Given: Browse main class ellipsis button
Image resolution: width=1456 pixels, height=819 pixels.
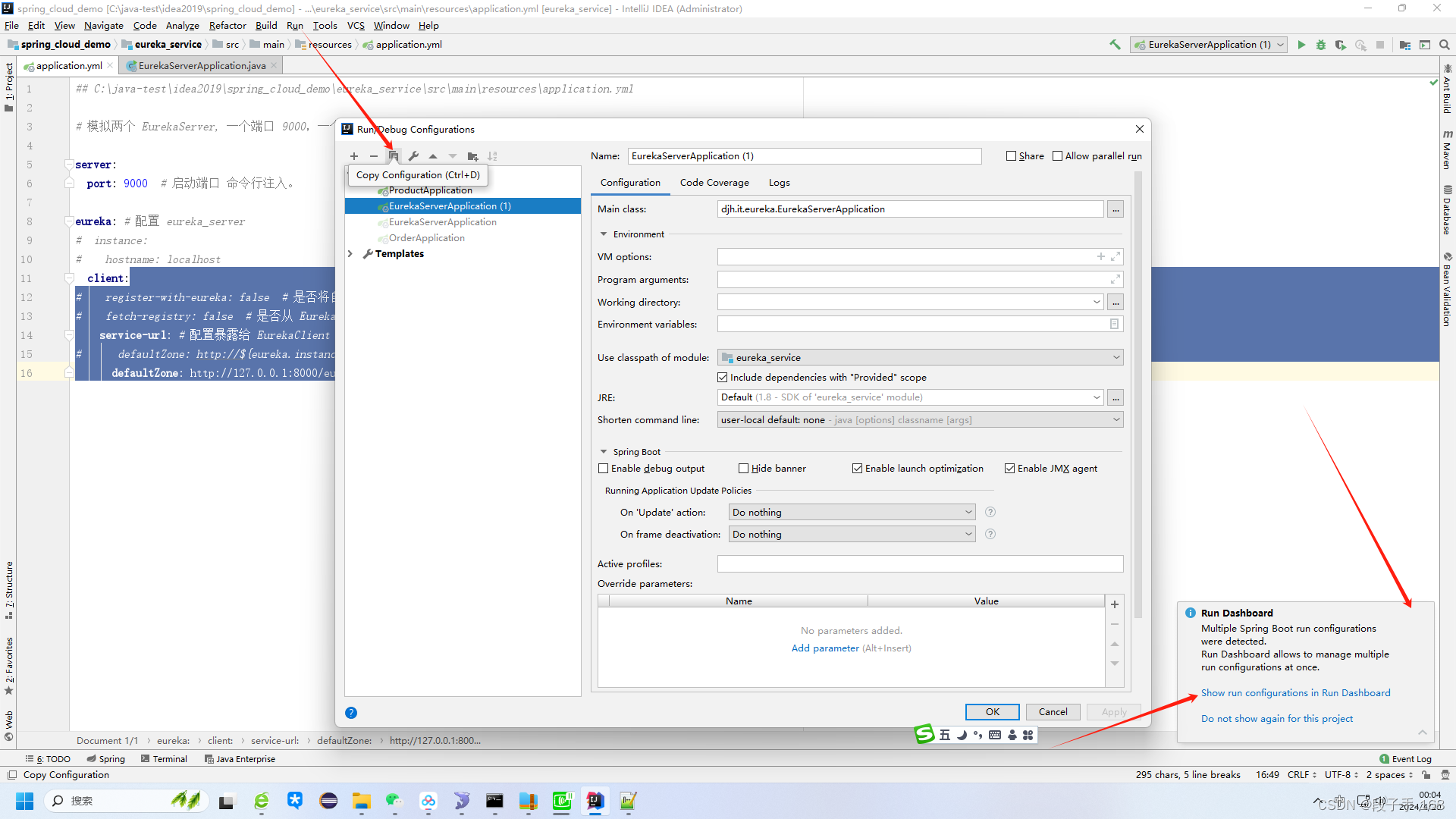Looking at the screenshot, I should 1116,209.
